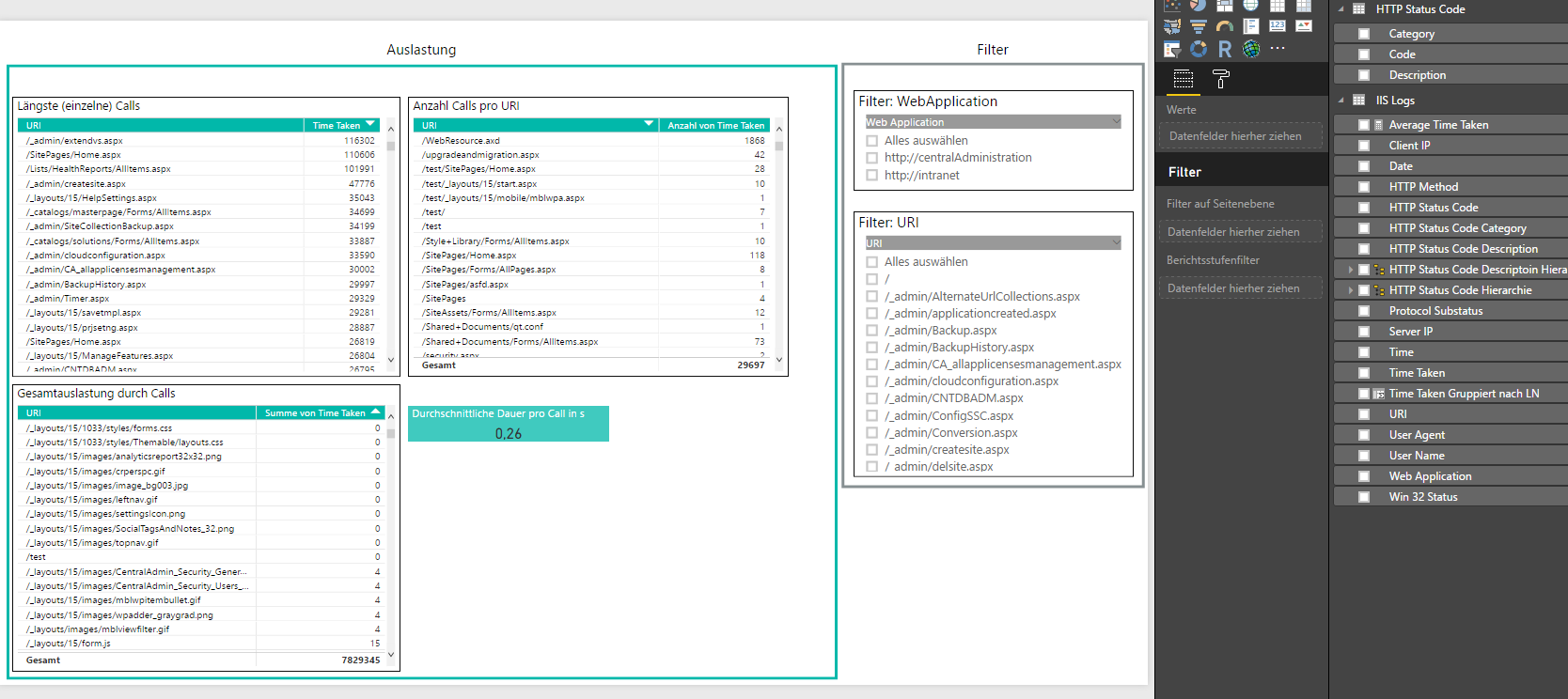Collapse the IIS Logs table group
Screen dimensions: 1568x699
1341,101
